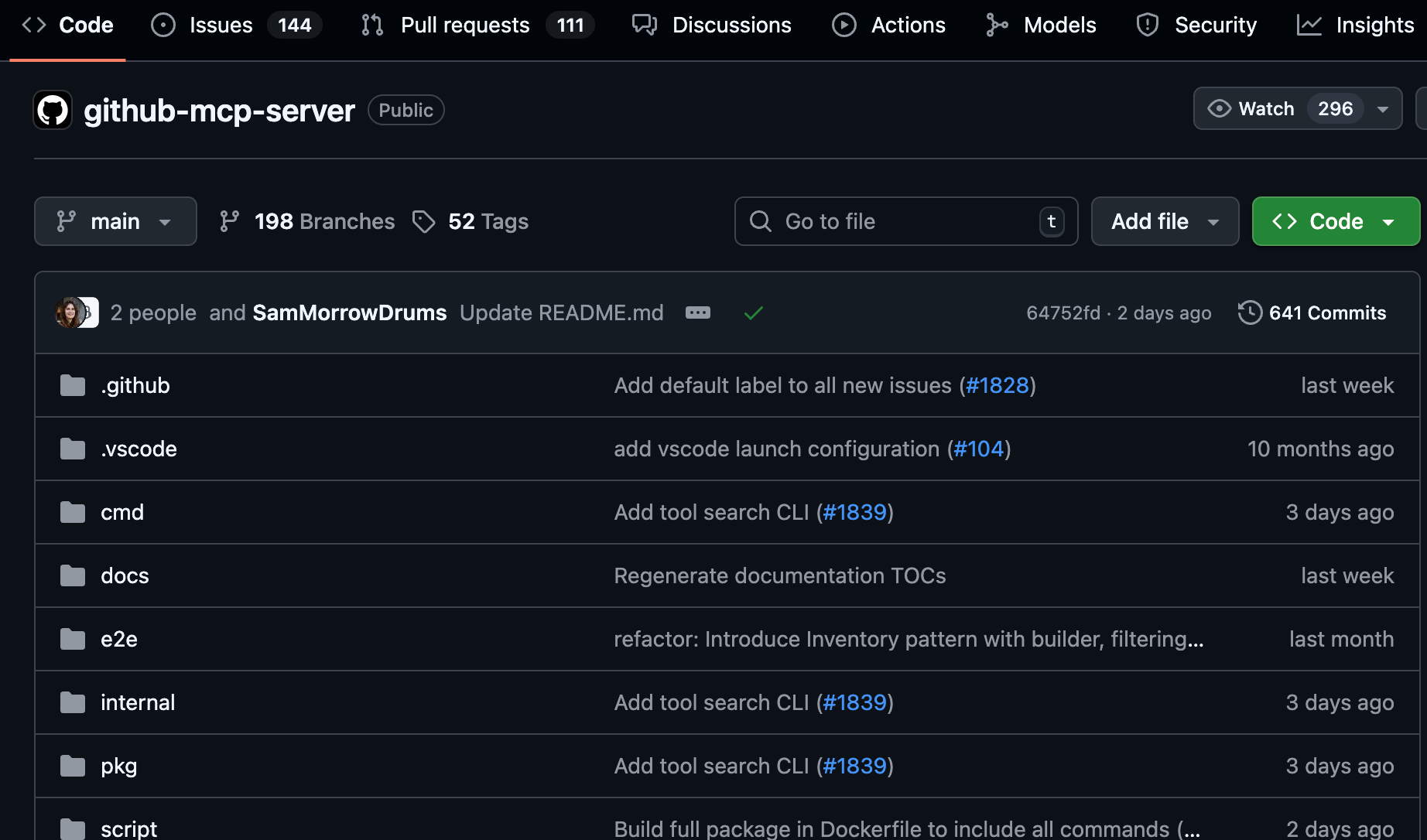Open the green Code dropdown button

(x=1336, y=221)
